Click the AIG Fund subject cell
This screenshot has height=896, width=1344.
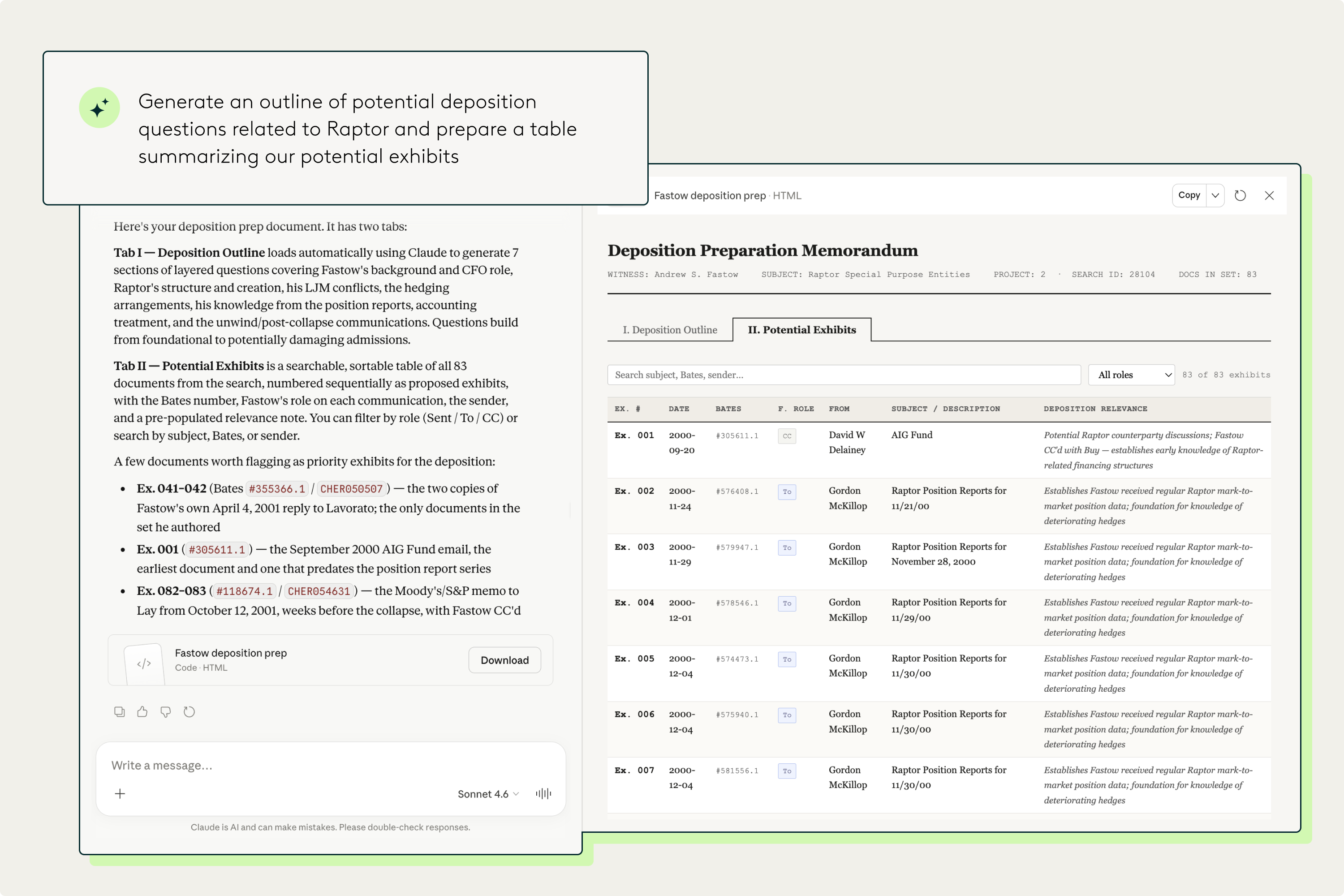(x=911, y=435)
